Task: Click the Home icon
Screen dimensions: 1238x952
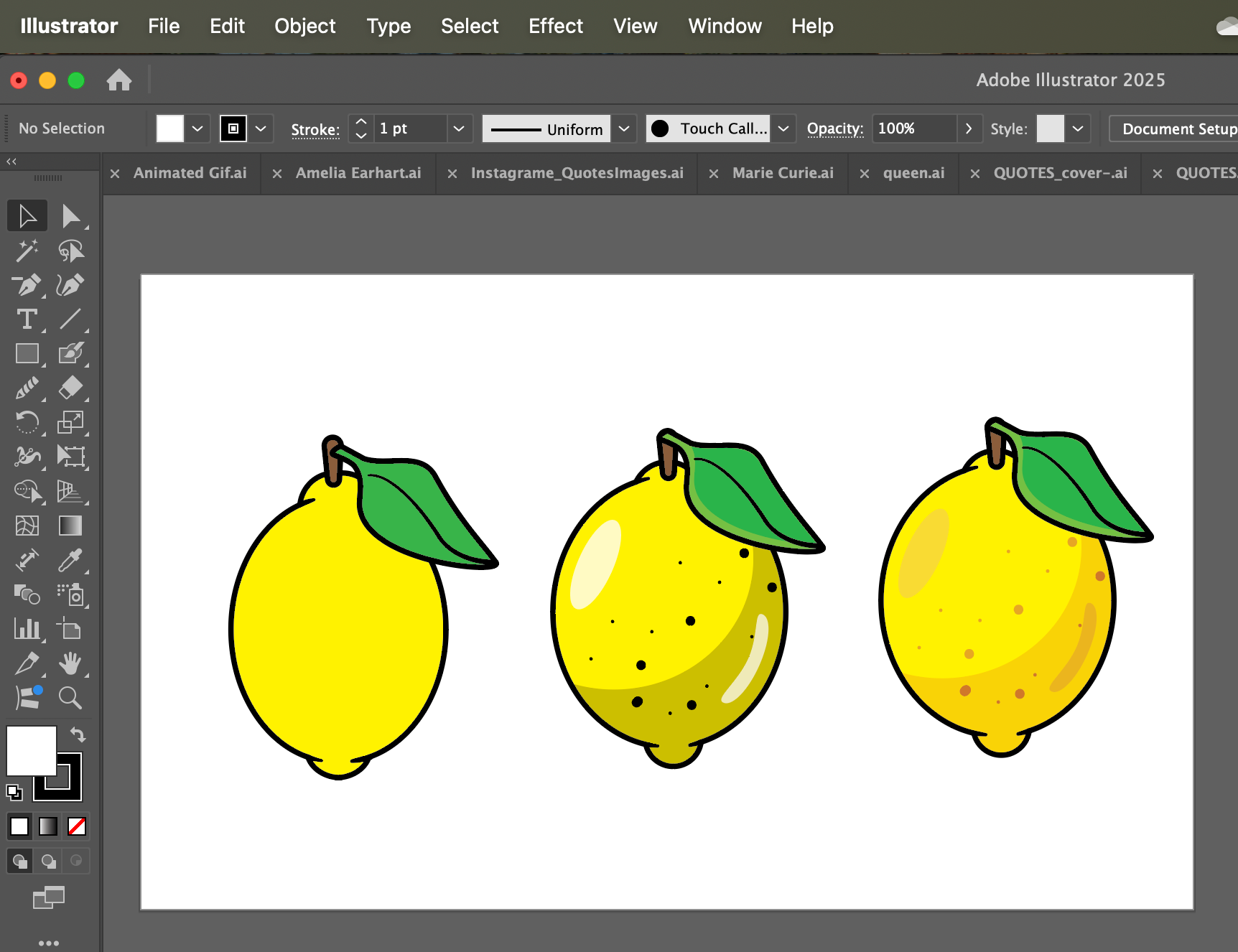Action: [119, 80]
